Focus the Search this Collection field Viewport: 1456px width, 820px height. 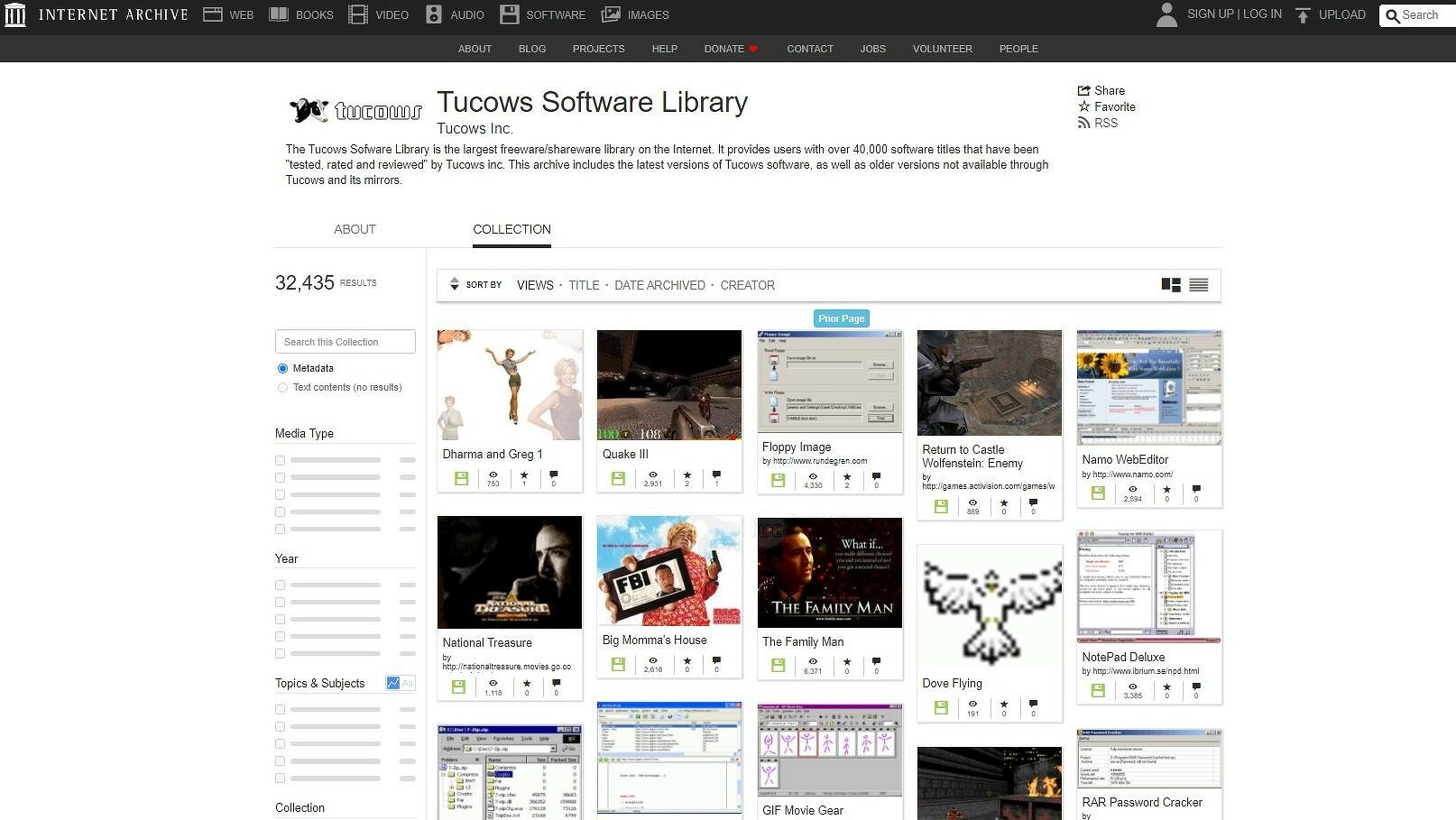point(346,342)
